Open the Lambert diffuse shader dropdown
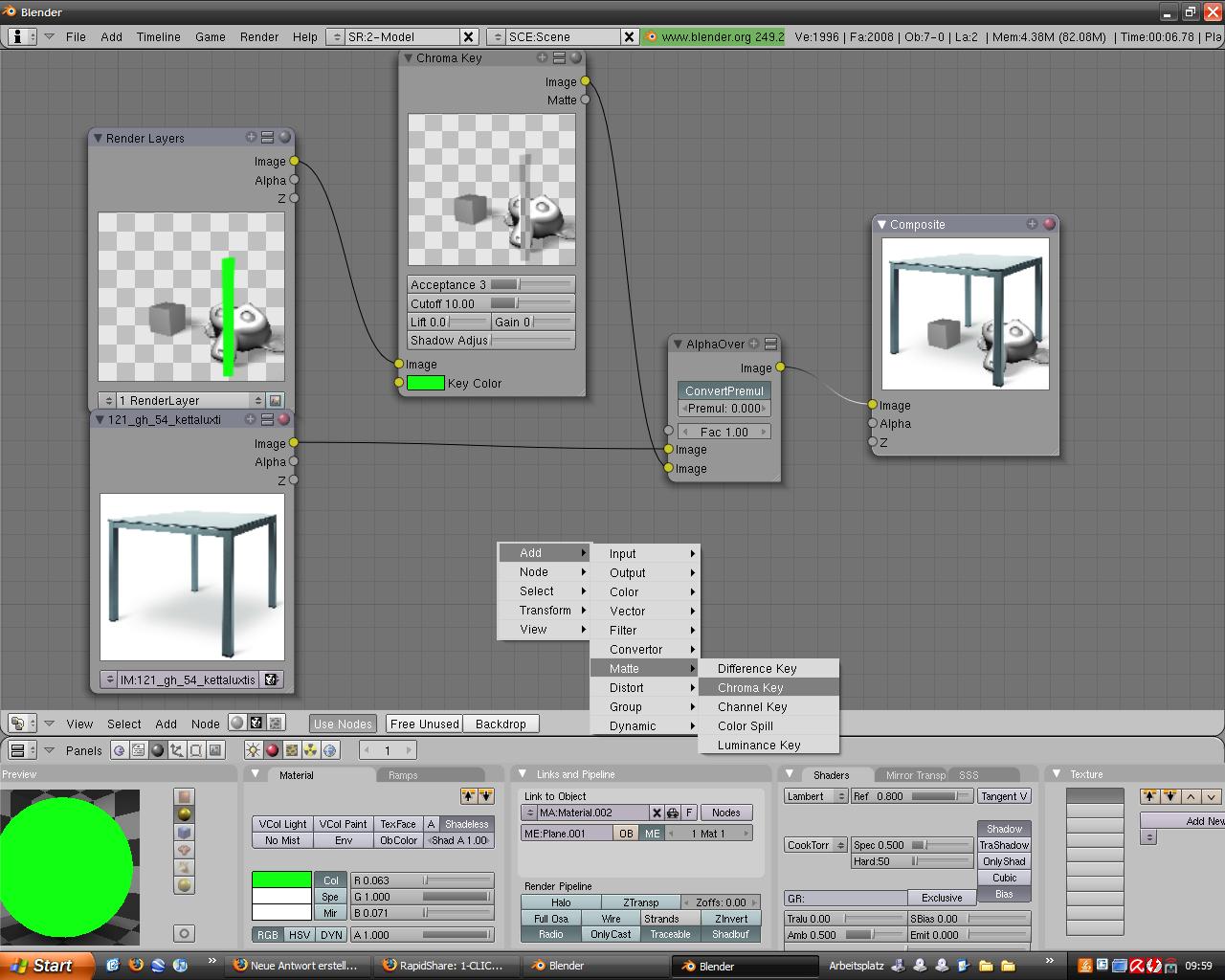The image size is (1225, 980). [815, 796]
